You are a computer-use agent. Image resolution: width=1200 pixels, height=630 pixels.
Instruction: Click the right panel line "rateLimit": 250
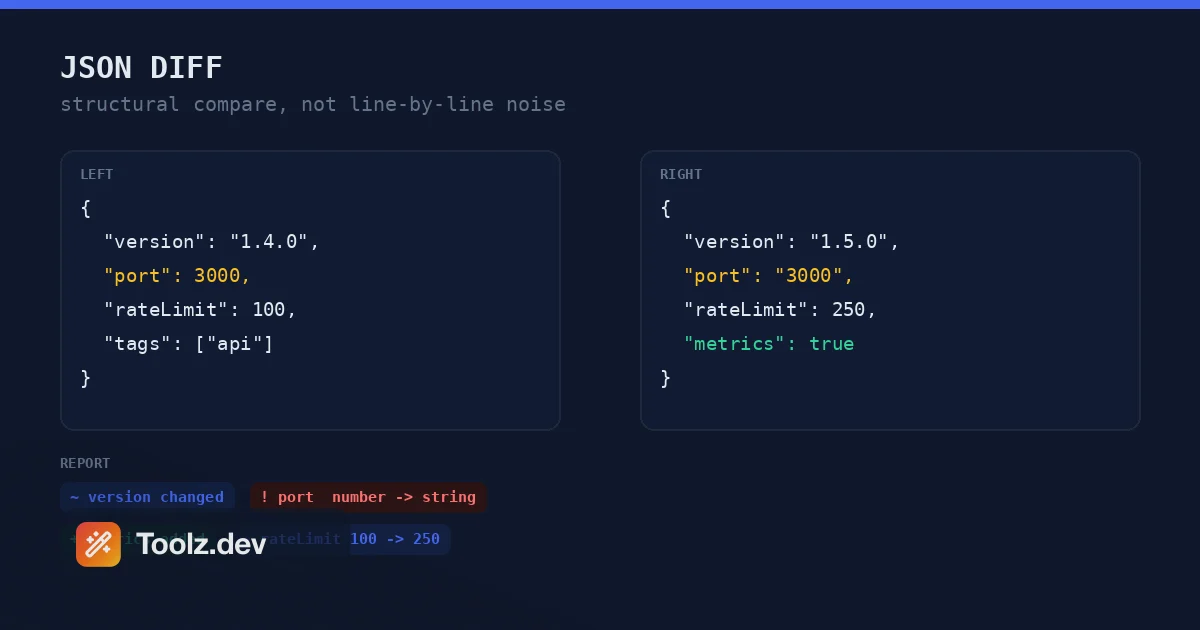coord(780,310)
